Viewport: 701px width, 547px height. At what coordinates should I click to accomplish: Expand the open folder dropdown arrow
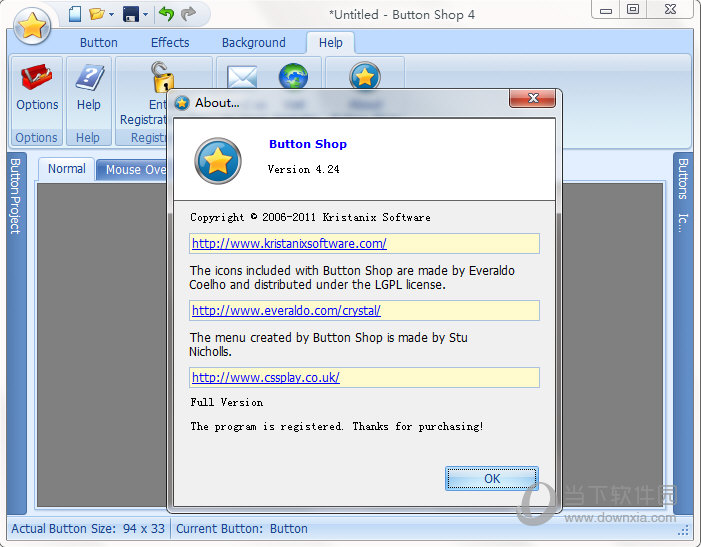[x=111, y=14]
